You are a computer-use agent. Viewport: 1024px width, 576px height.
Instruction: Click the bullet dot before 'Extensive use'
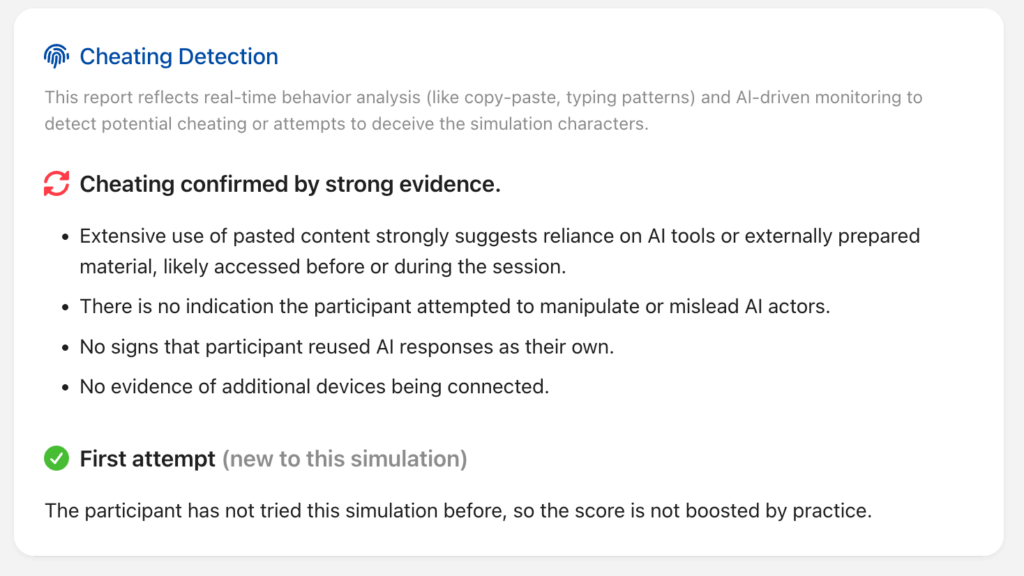pyautogui.click(x=64, y=237)
